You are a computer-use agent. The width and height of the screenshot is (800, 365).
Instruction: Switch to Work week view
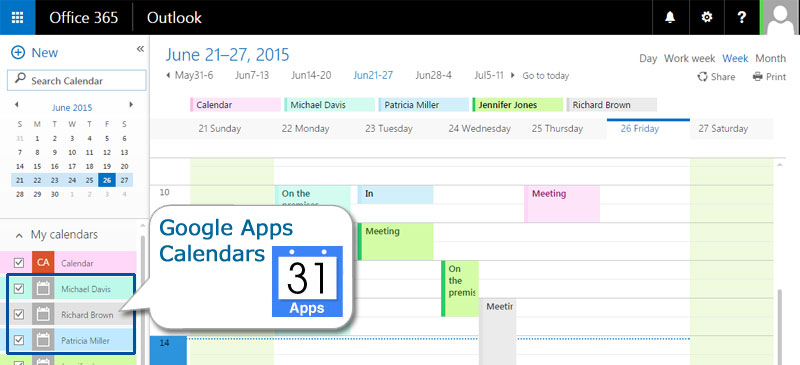coord(689,58)
